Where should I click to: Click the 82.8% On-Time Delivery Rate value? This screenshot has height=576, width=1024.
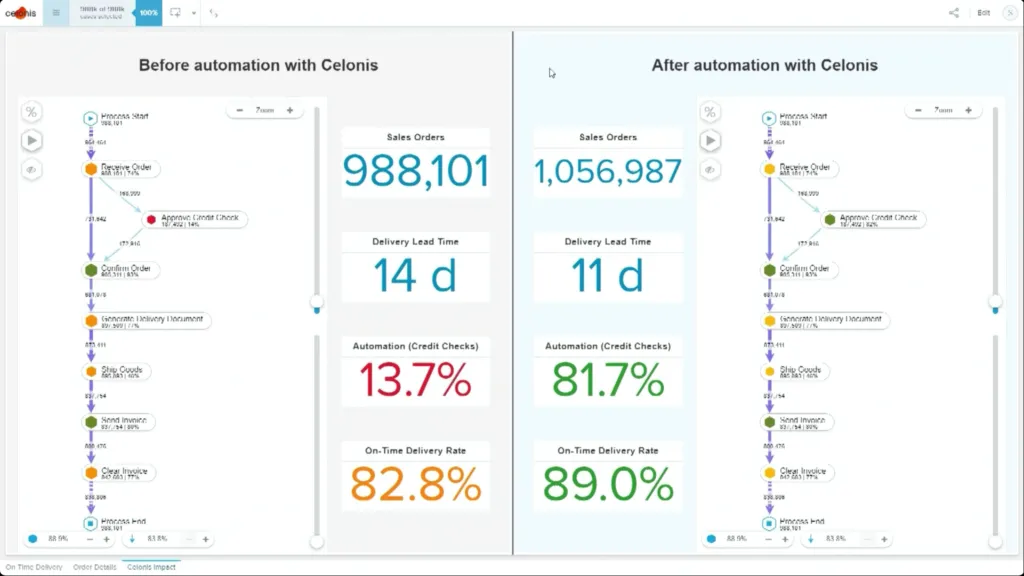click(415, 485)
